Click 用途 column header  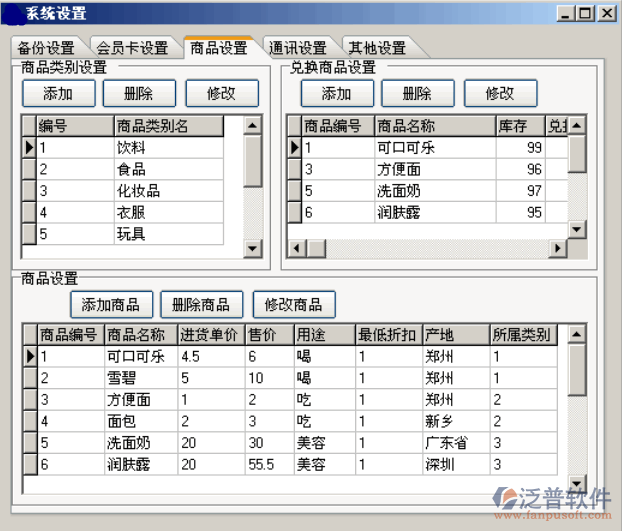pyautogui.click(x=325, y=335)
